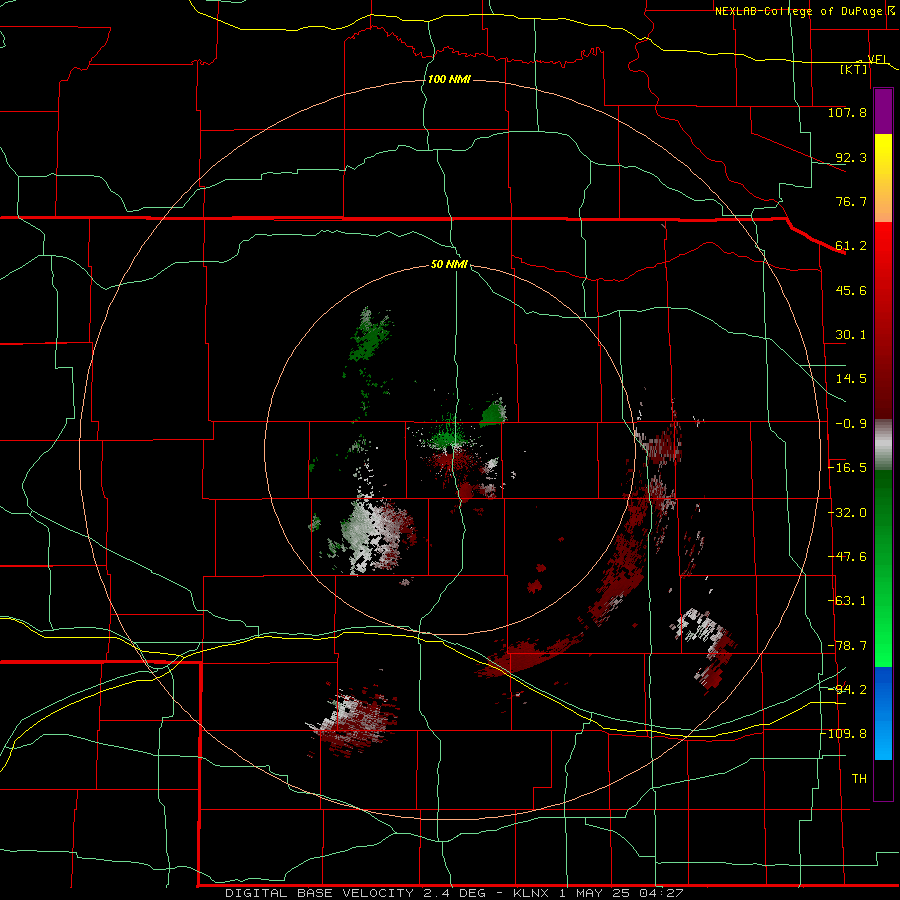This screenshot has width=900, height=900.
Task: Click the [KT] units label
Action: [x=854, y=69]
